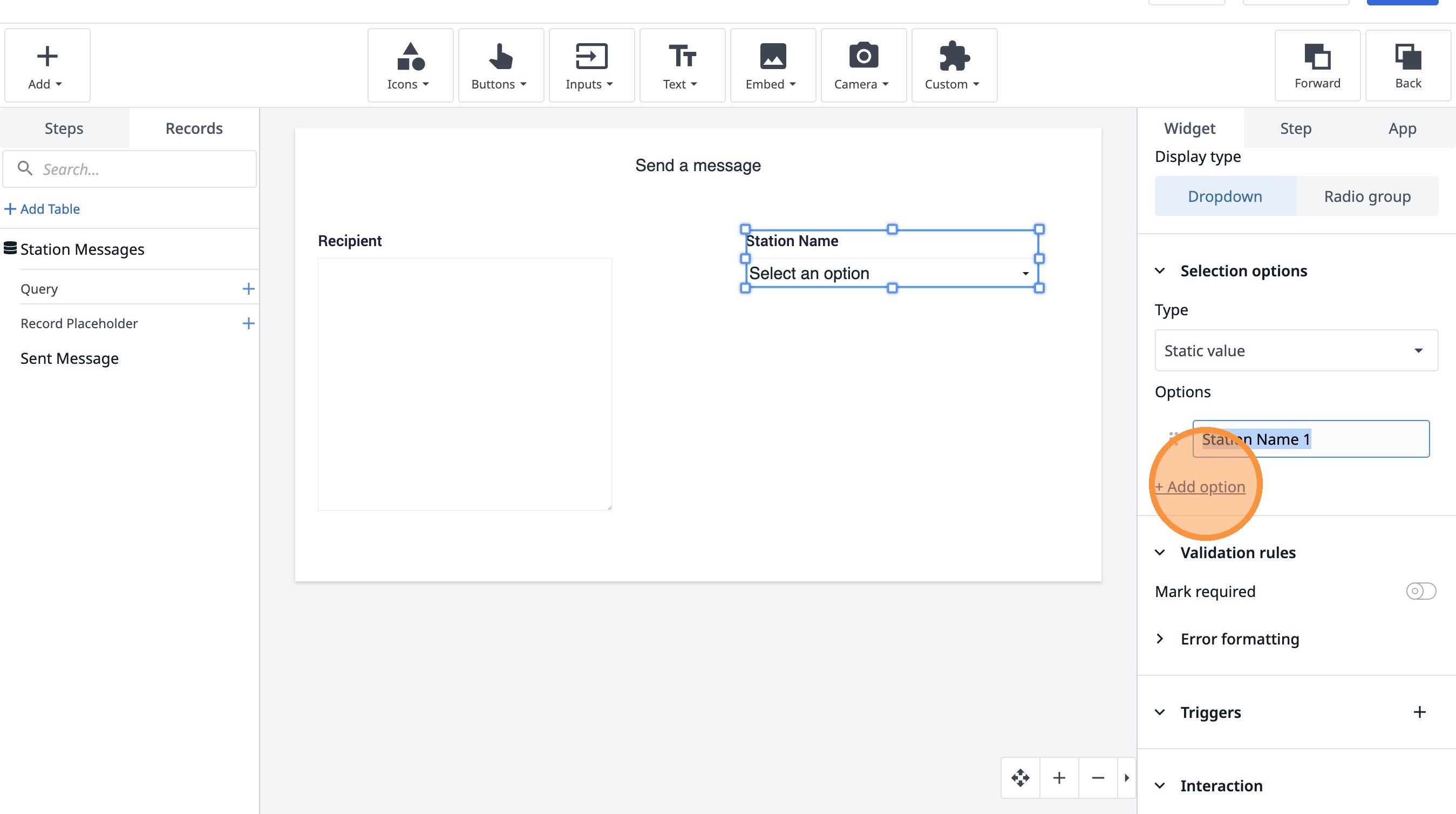Expand the Error formatting section
The image size is (1456, 814).
1239,639
